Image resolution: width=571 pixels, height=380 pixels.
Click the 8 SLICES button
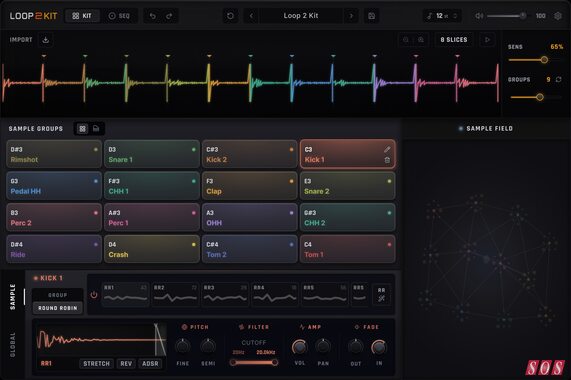coord(454,40)
